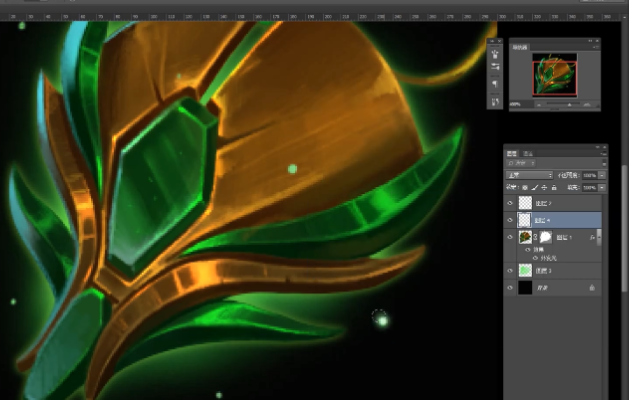This screenshot has height=400, width=629.
Task: Click the Outer Glow effect row
Action: [559, 258]
